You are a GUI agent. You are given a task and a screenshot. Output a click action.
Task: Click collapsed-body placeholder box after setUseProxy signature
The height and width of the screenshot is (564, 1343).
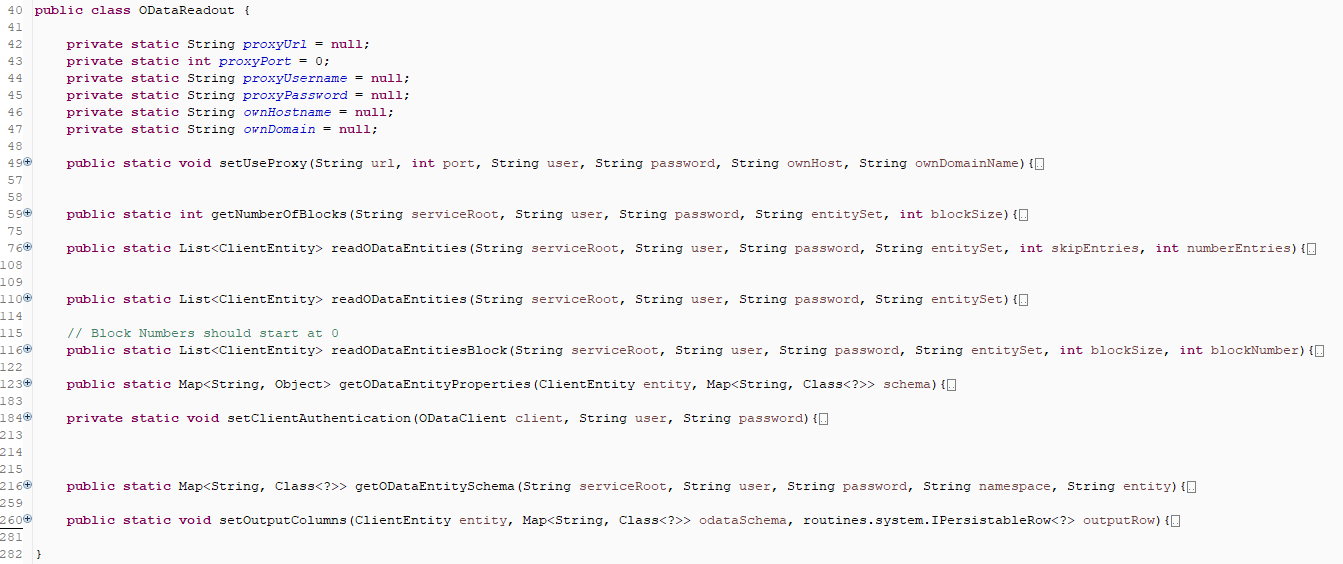pos(1040,164)
